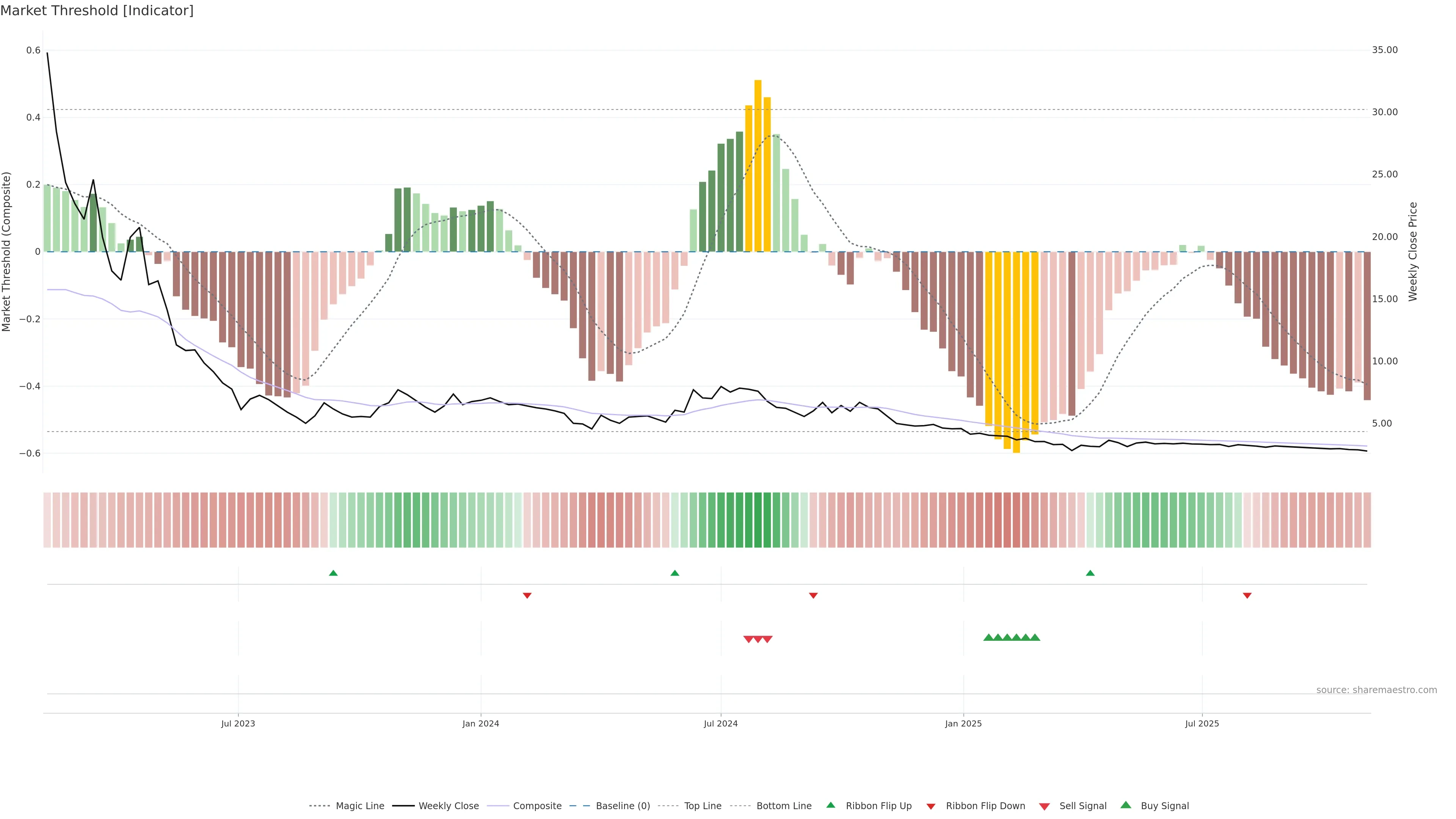Image resolution: width=1456 pixels, height=819 pixels.
Task: Click the Top Line legend entry
Action: click(703, 806)
